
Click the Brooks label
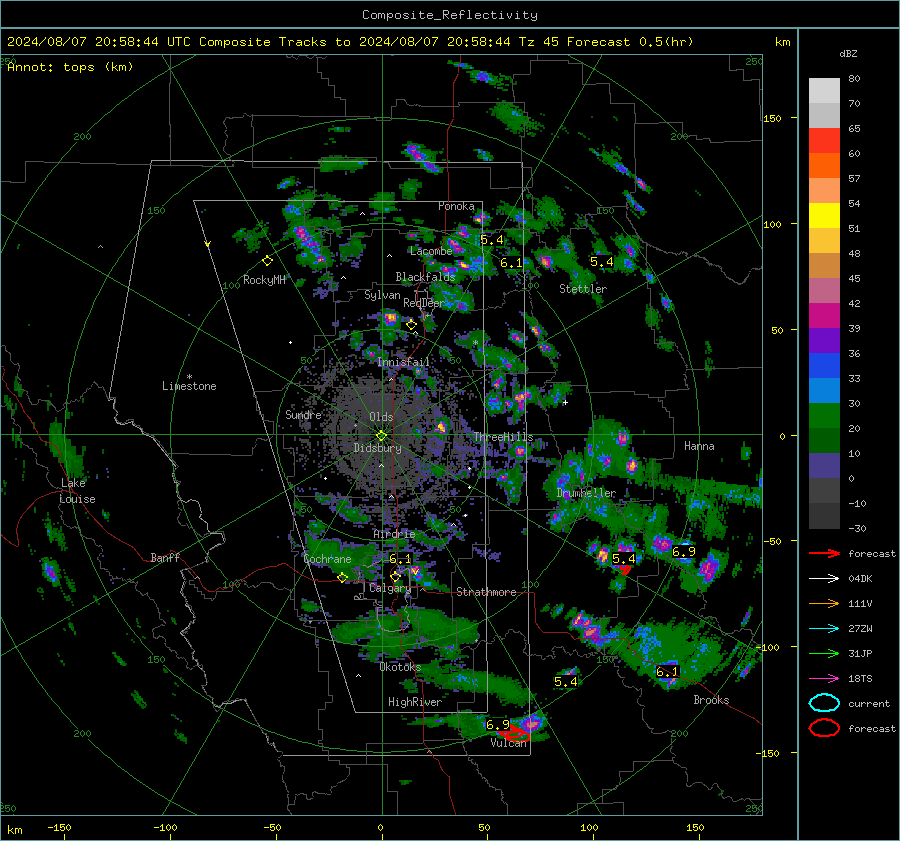coord(711,700)
